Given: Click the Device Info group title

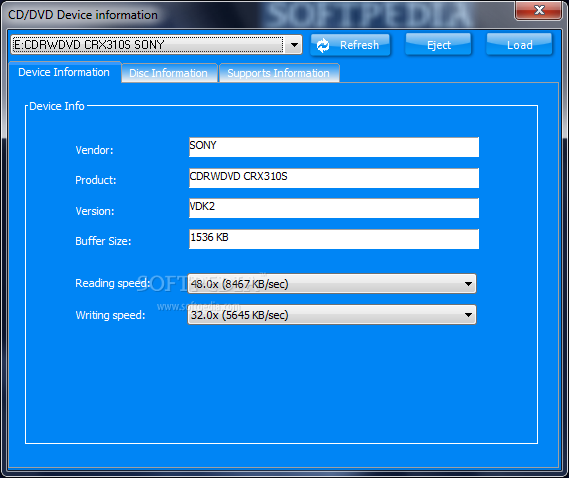Looking at the screenshot, I should pos(57,106).
